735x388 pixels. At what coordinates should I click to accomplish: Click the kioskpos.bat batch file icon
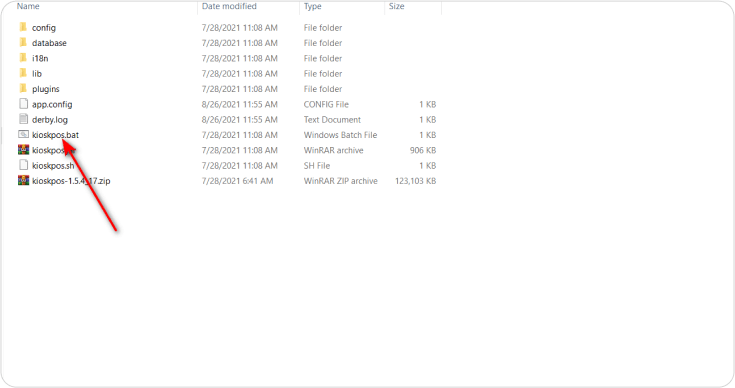point(23,134)
